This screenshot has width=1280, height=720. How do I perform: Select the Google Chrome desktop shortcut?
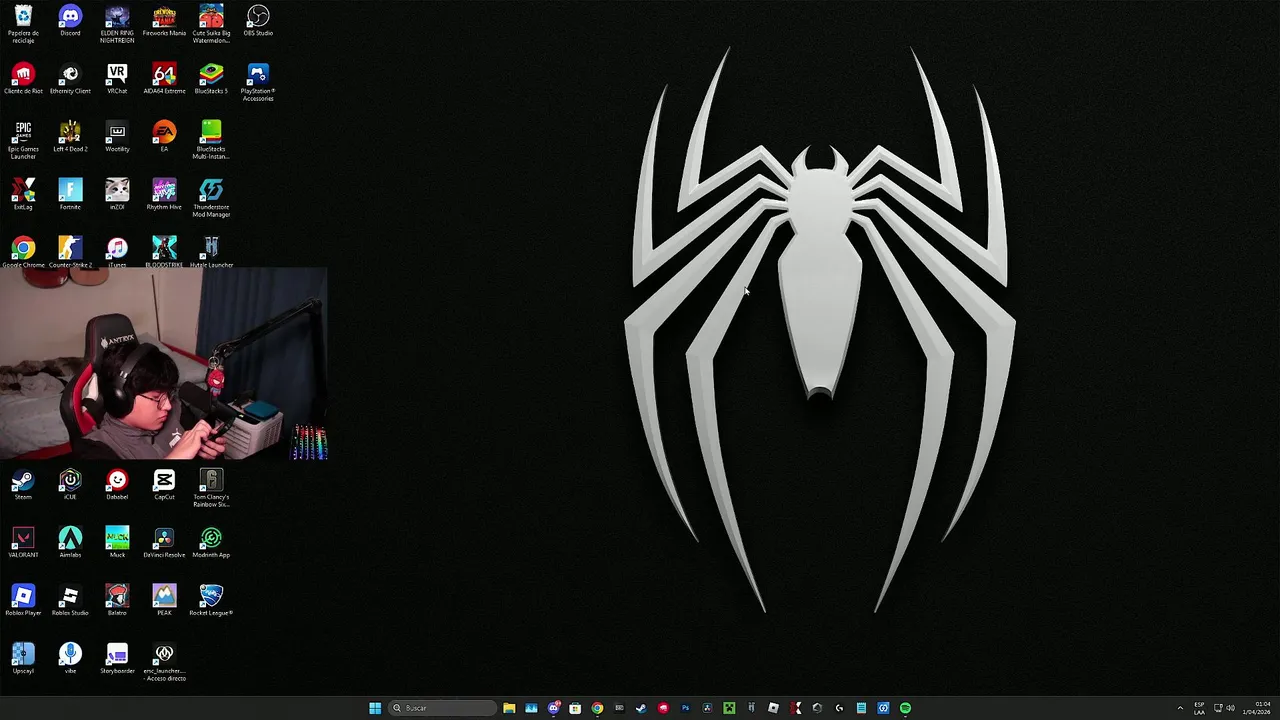pos(23,252)
